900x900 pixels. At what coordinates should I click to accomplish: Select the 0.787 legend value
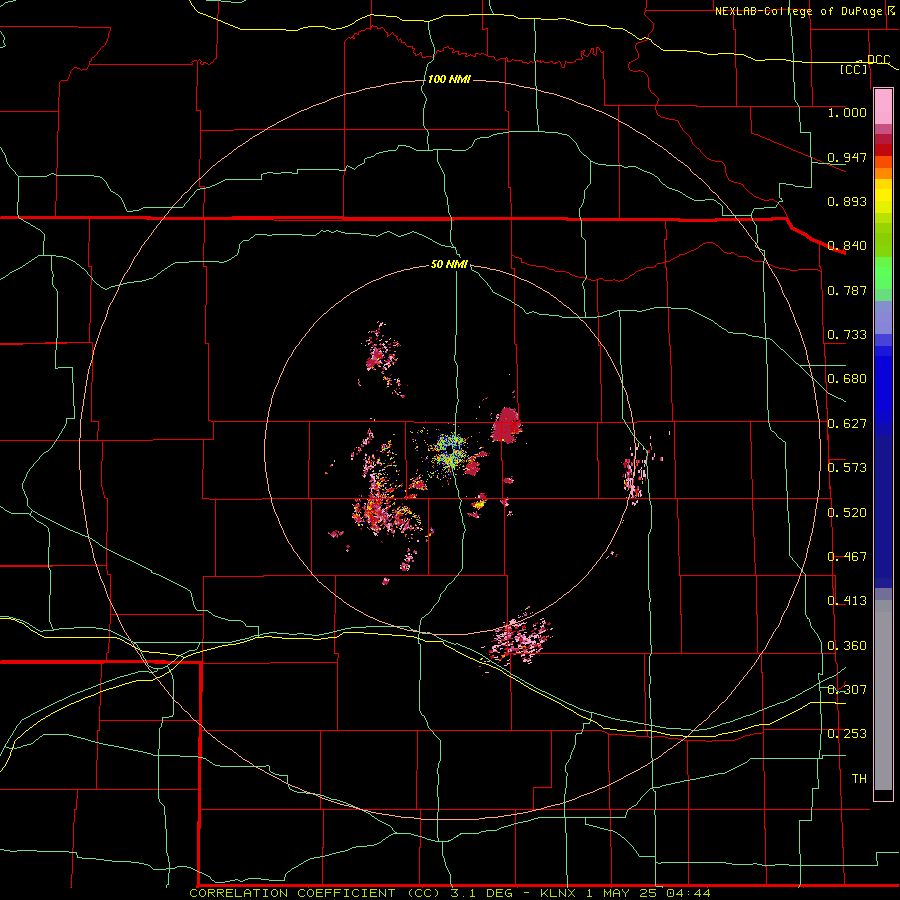847,290
